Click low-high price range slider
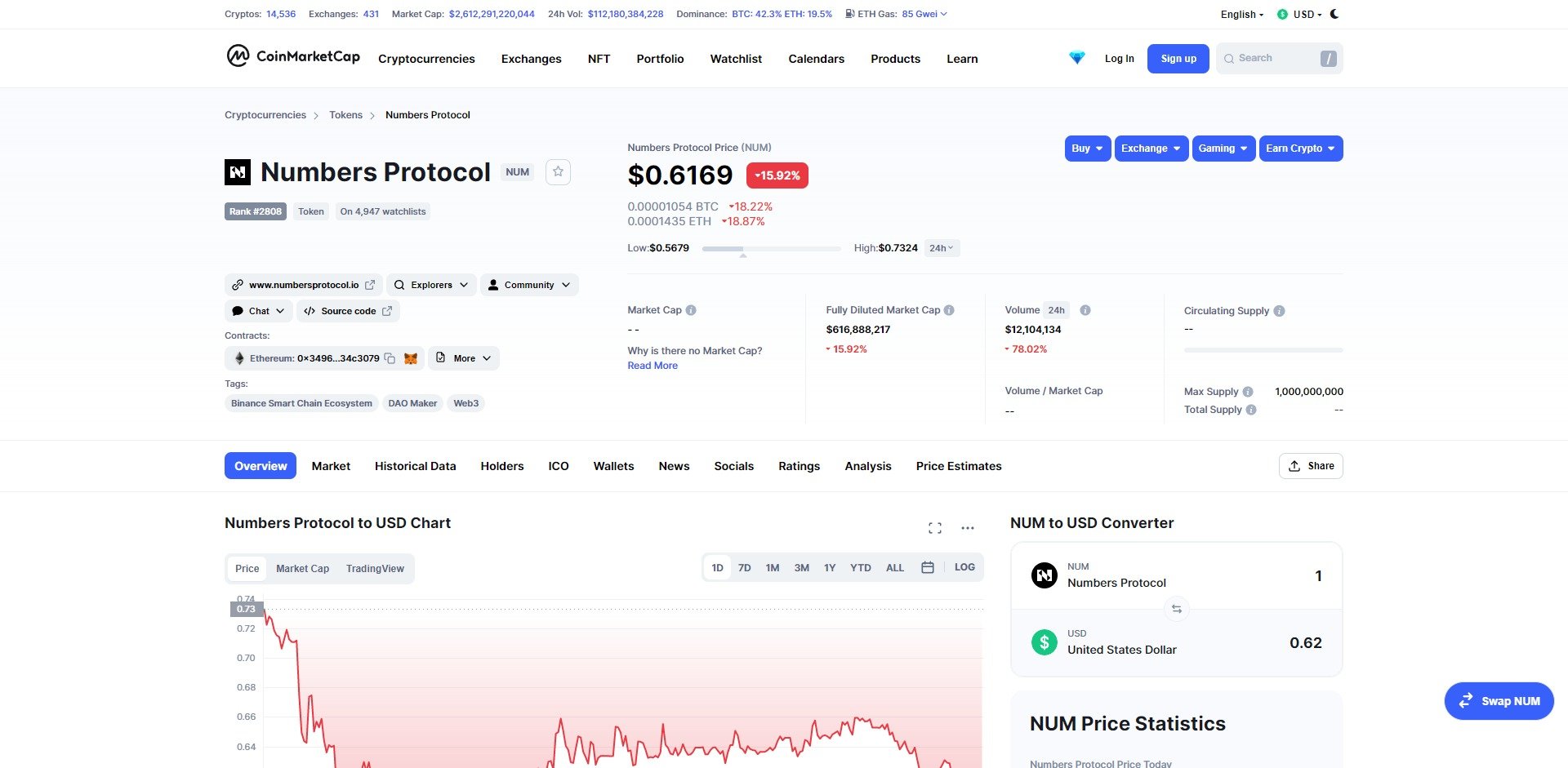The image size is (1568, 768). coord(772,248)
